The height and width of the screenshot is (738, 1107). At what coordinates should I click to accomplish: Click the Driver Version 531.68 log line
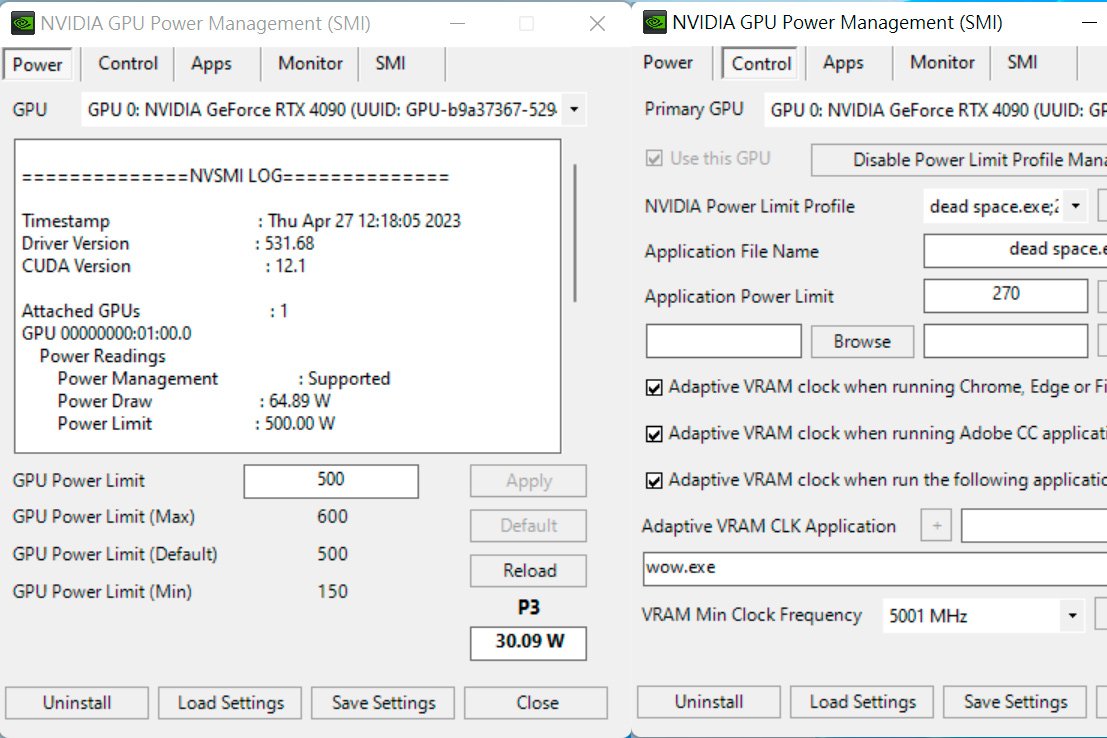pyautogui.click(x=168, y=244)
